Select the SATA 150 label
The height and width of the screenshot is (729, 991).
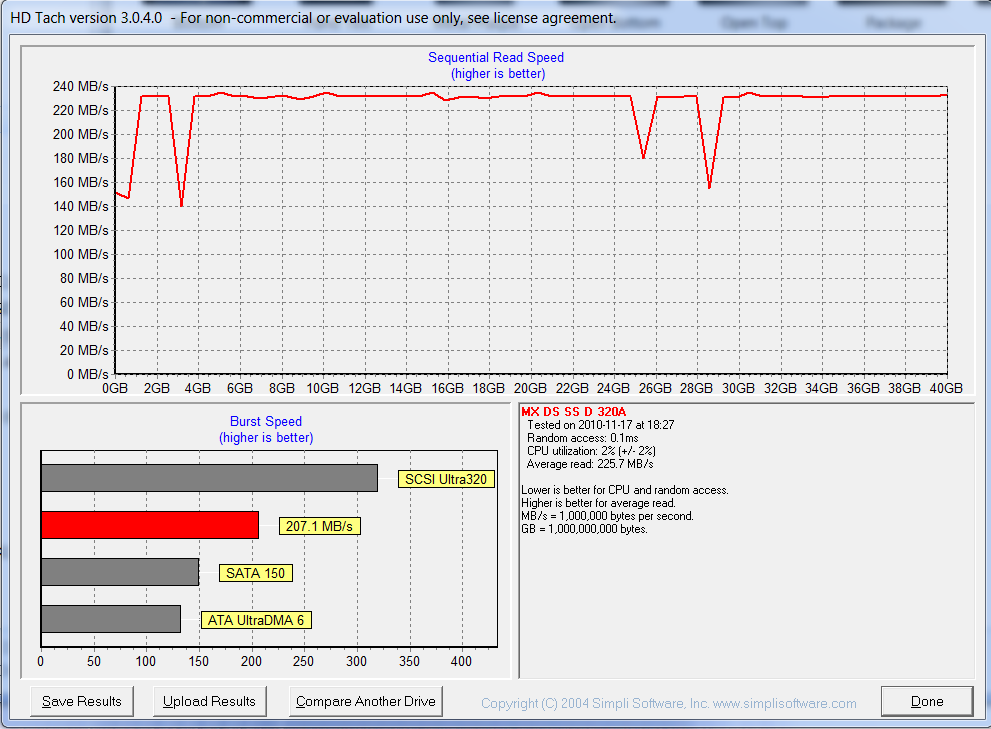256,573
